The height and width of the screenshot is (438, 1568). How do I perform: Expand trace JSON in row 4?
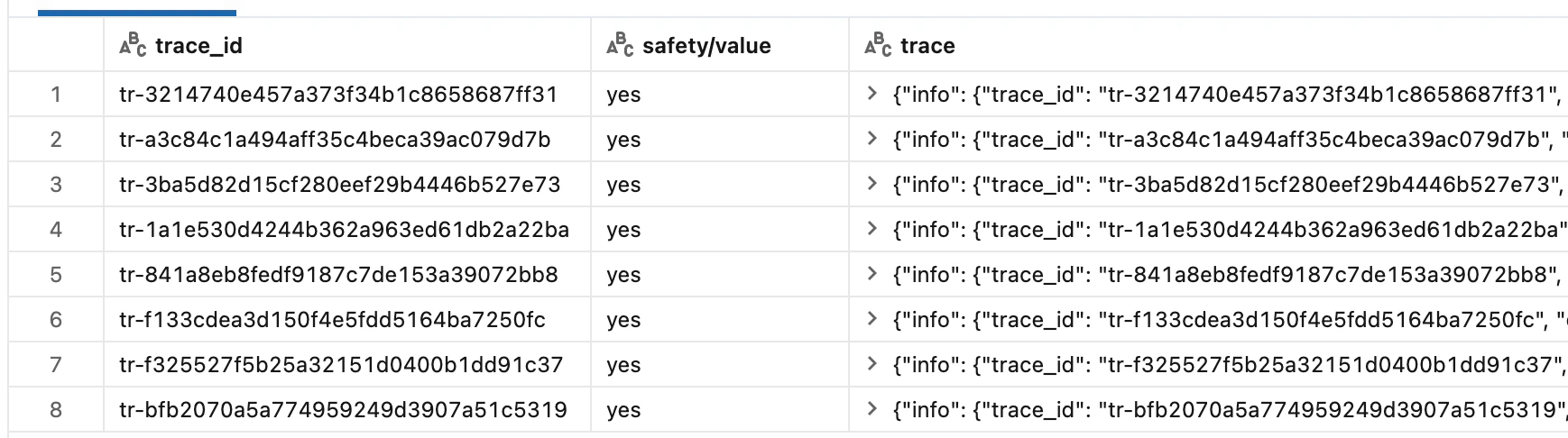click(x=872, y=229)
